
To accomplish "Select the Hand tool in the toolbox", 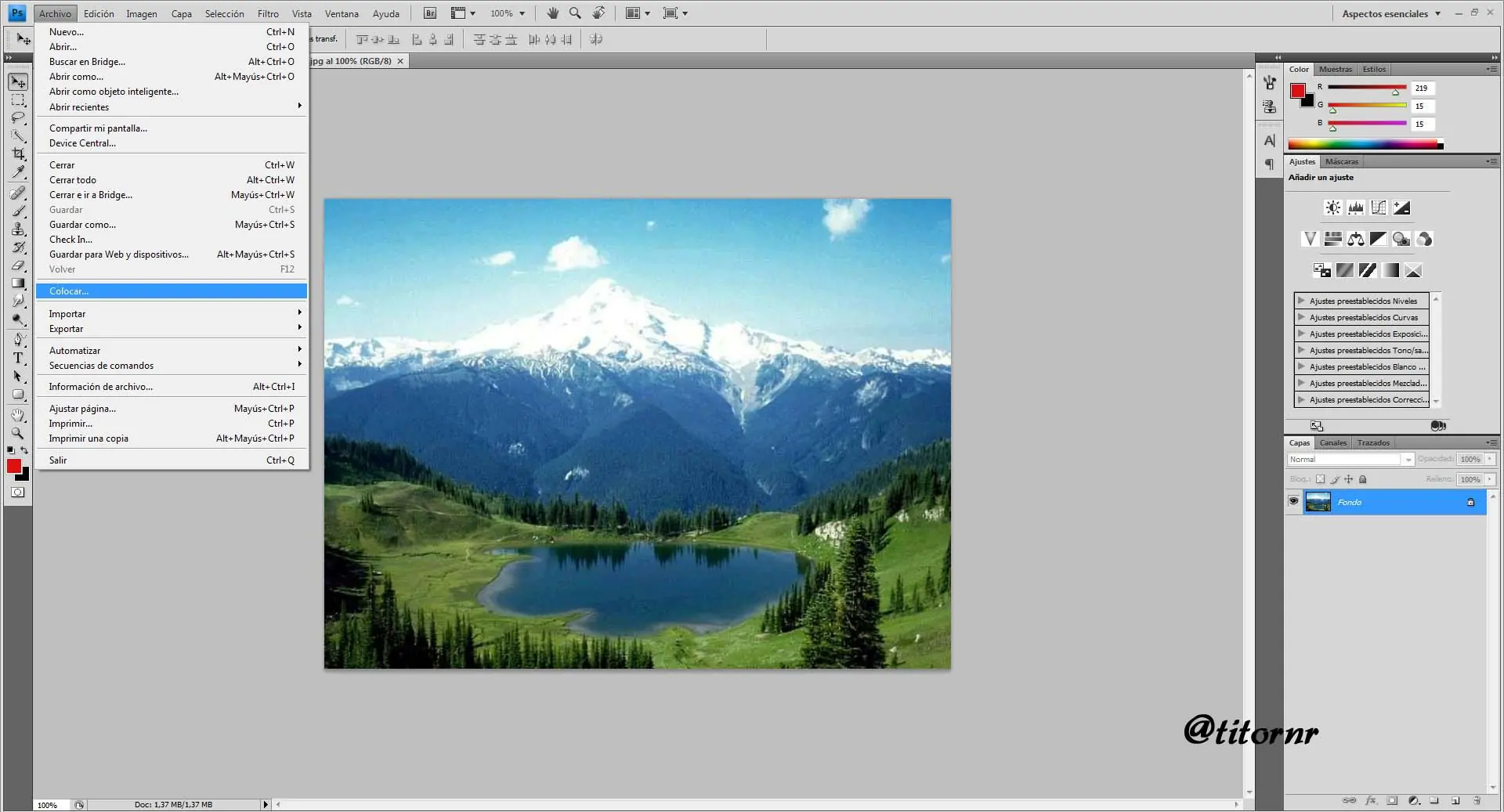I will coord(18,415).
